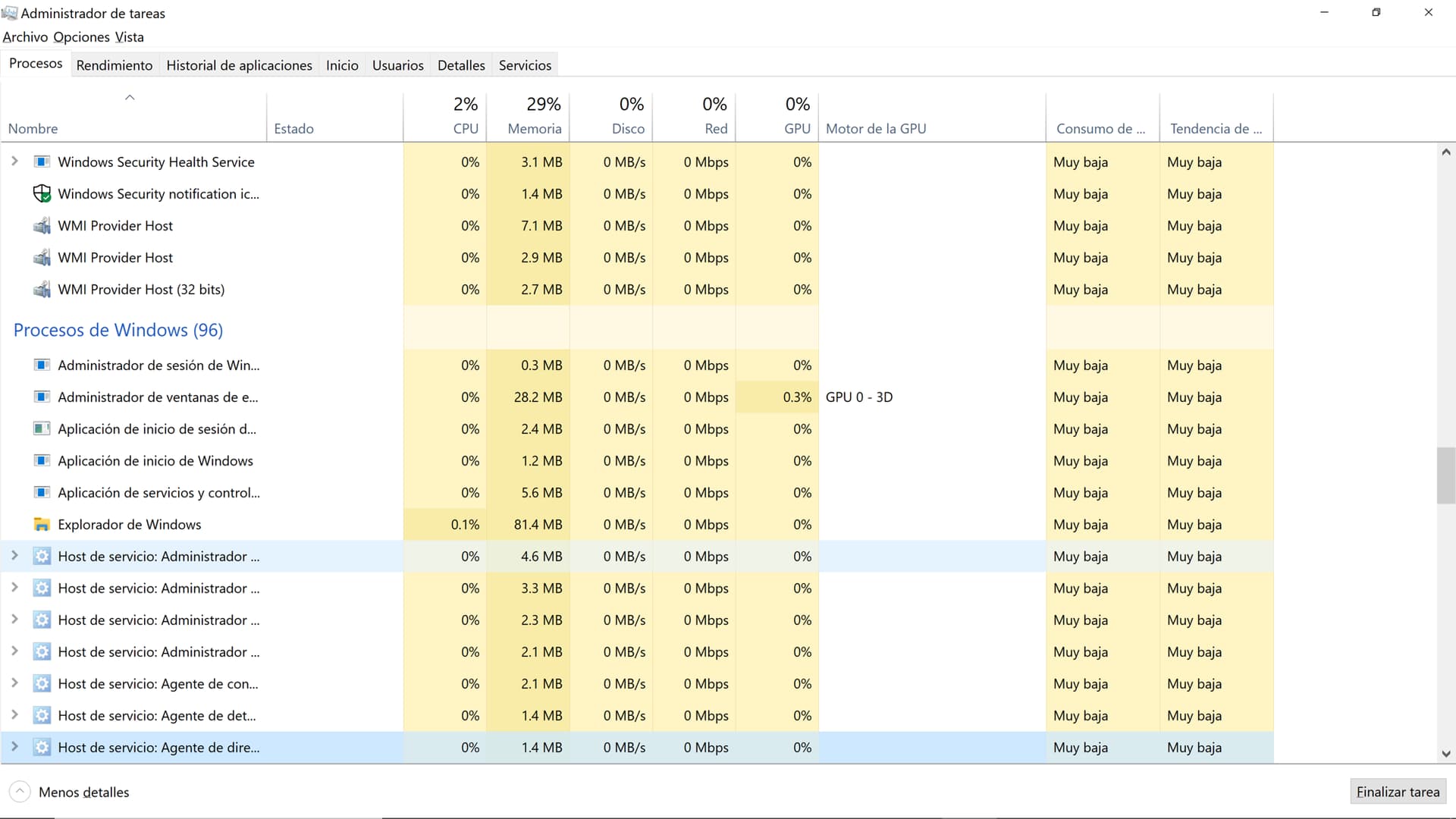Click Menos detalles link
This screenshot has width=1456, height=819.
click(x=83, y=792)
